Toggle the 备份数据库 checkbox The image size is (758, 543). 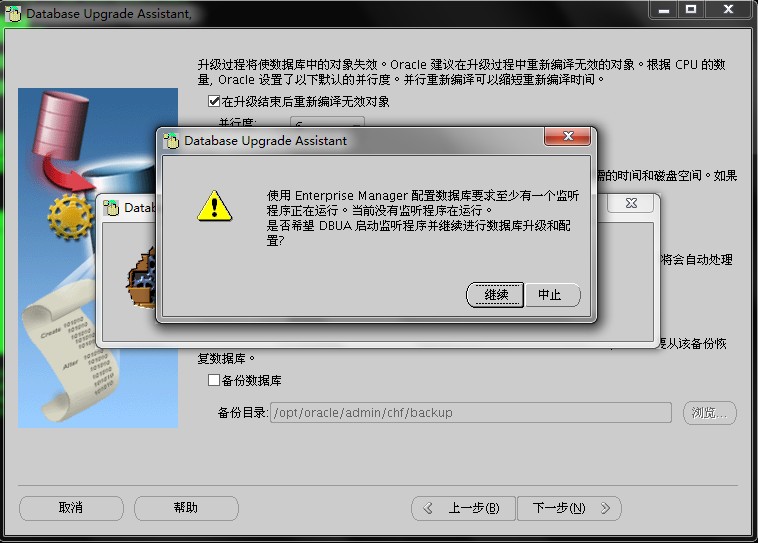click(x=213, y=380)
